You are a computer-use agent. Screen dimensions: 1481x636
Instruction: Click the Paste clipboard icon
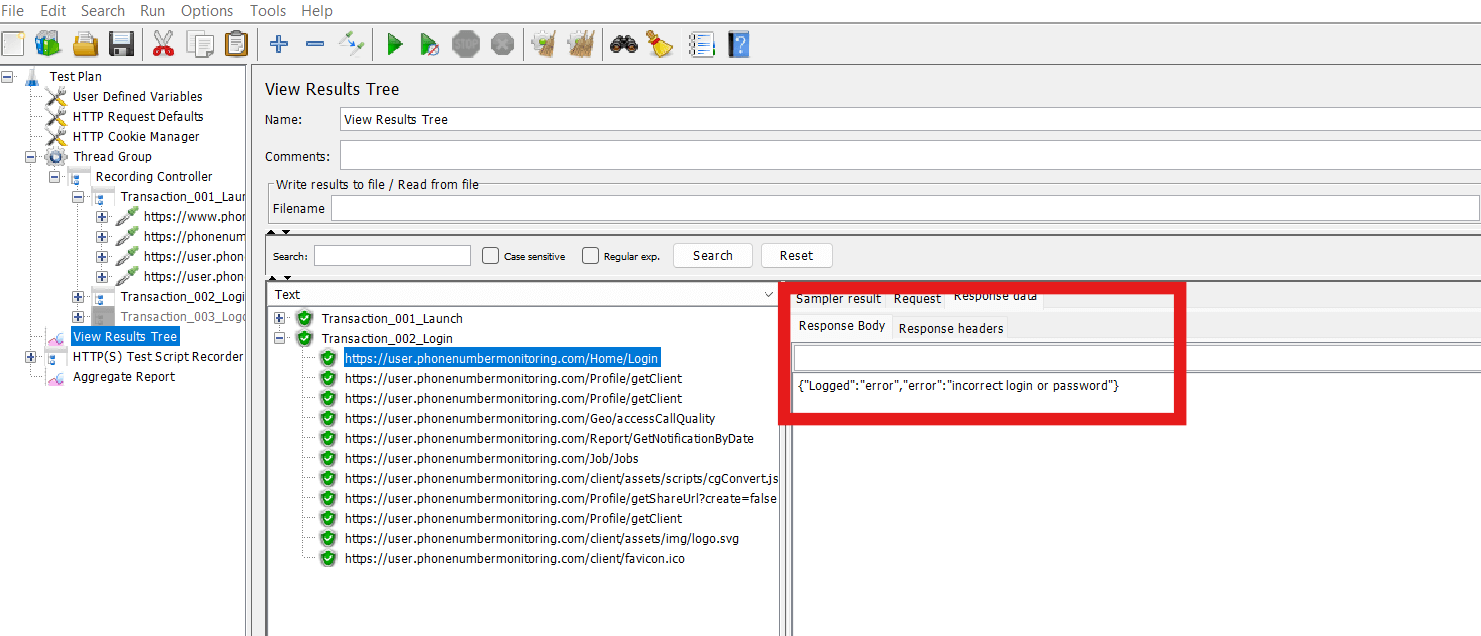(236, 44)
